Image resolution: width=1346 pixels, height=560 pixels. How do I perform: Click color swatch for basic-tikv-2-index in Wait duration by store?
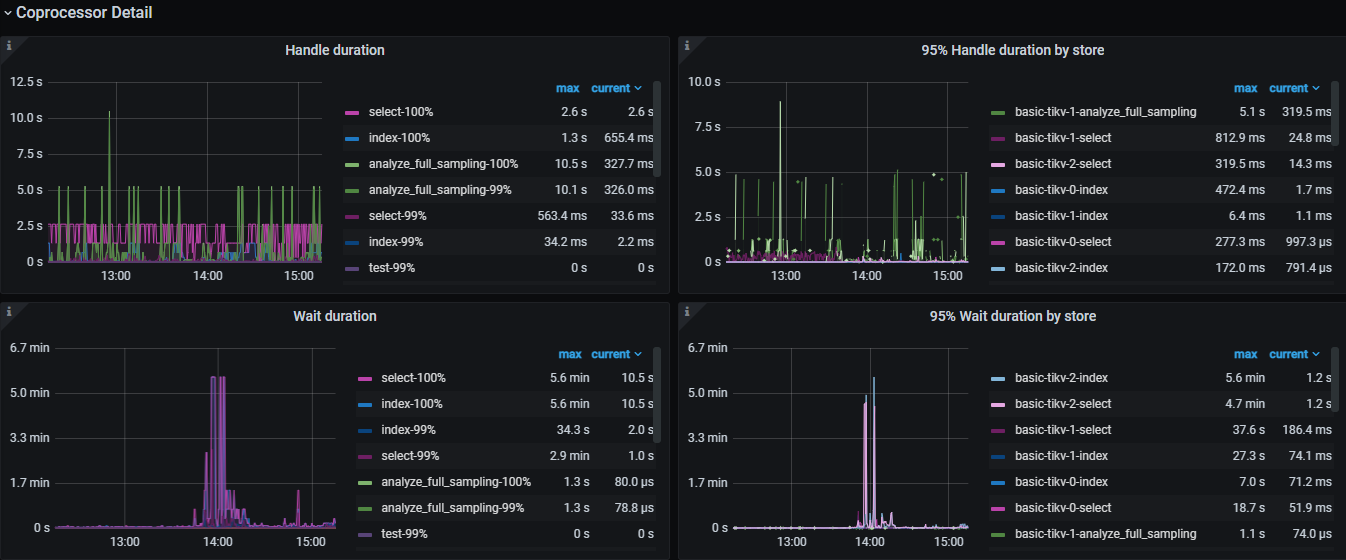pos(997,378)
